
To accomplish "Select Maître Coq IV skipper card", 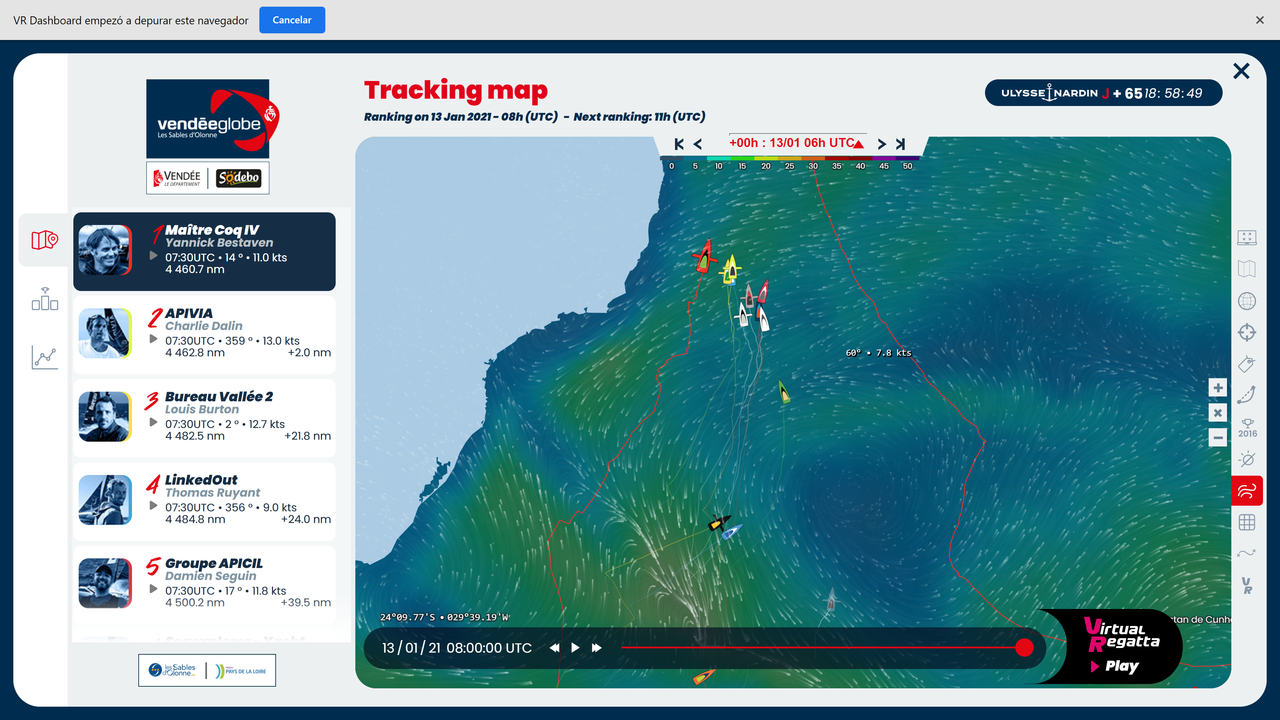I will point(204,252).
